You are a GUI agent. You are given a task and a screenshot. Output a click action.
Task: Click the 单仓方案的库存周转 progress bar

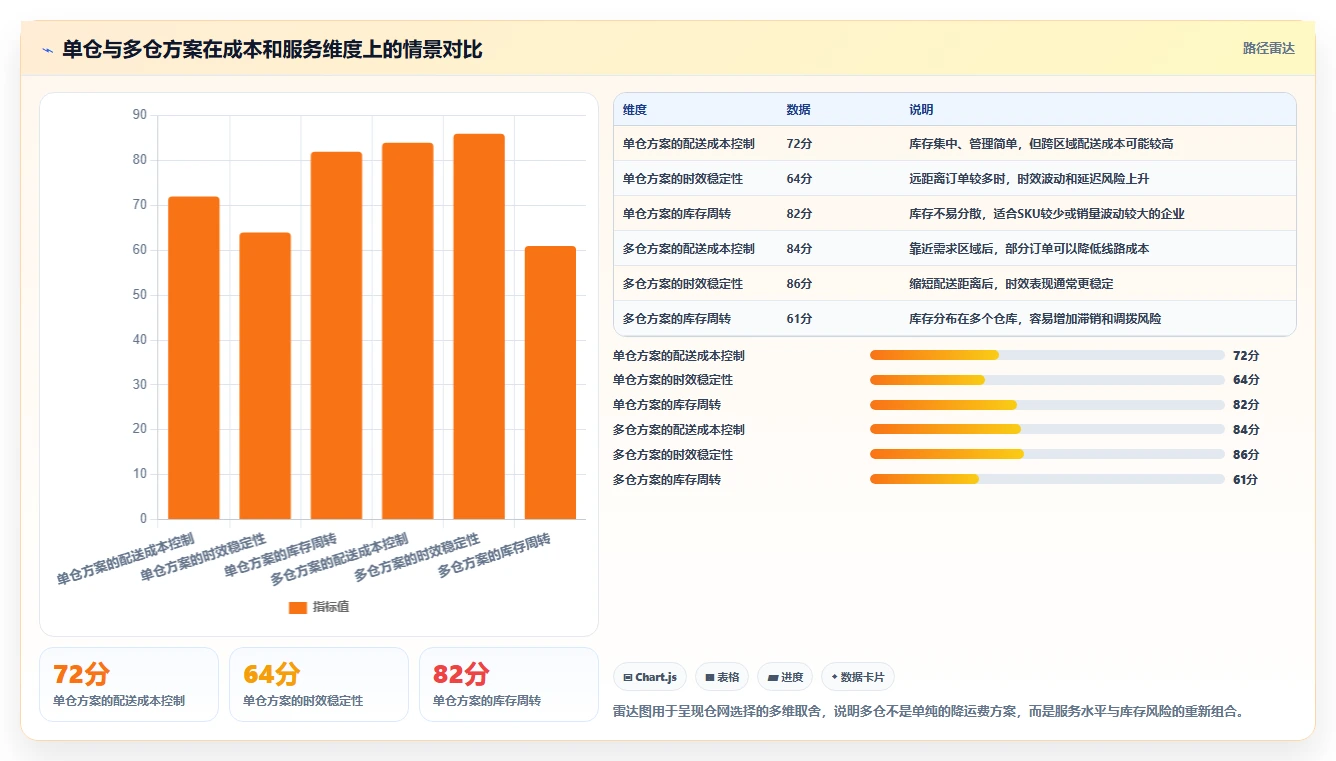click(1047, 405)
